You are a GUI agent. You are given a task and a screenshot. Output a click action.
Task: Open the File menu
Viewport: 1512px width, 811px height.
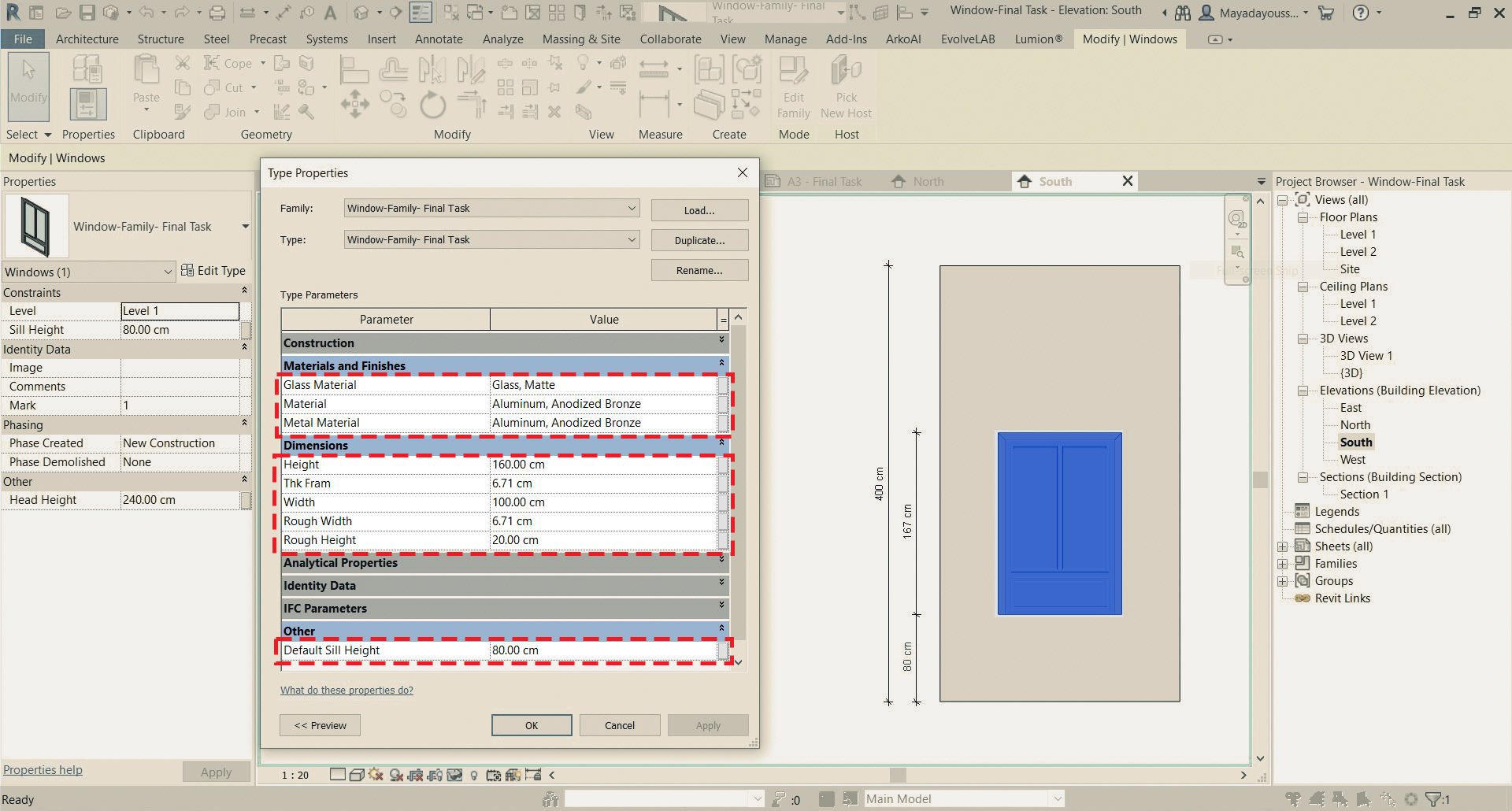[x=23, y=39]
